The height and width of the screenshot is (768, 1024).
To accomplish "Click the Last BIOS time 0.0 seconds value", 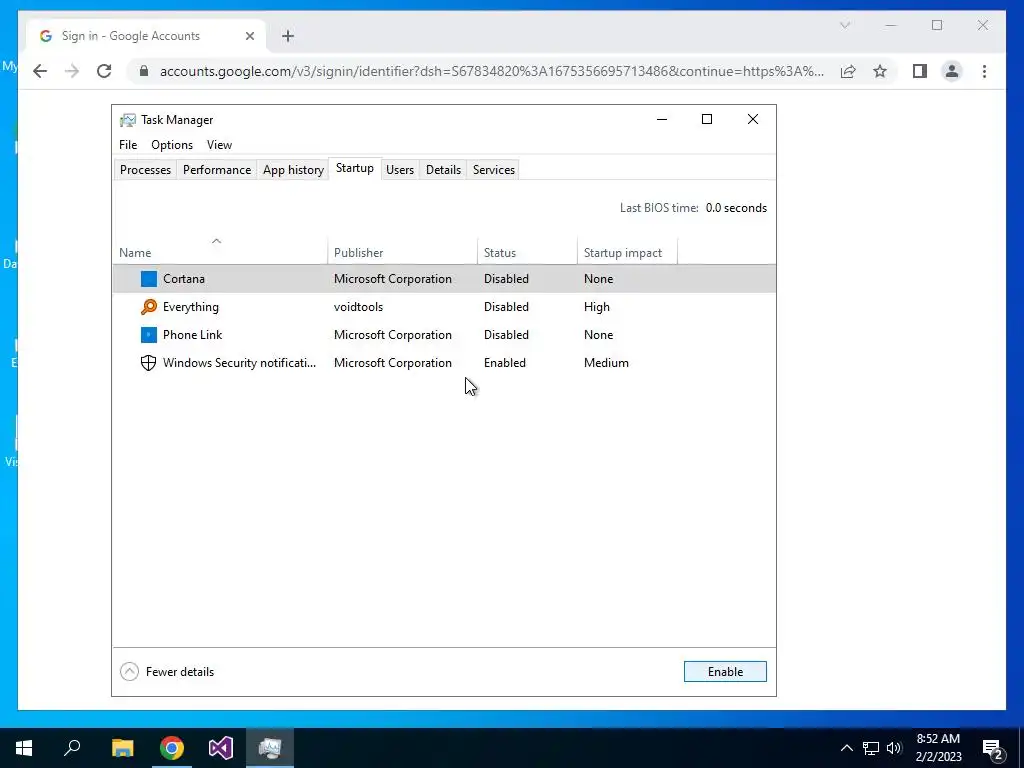I will click(x=736, y=208).
